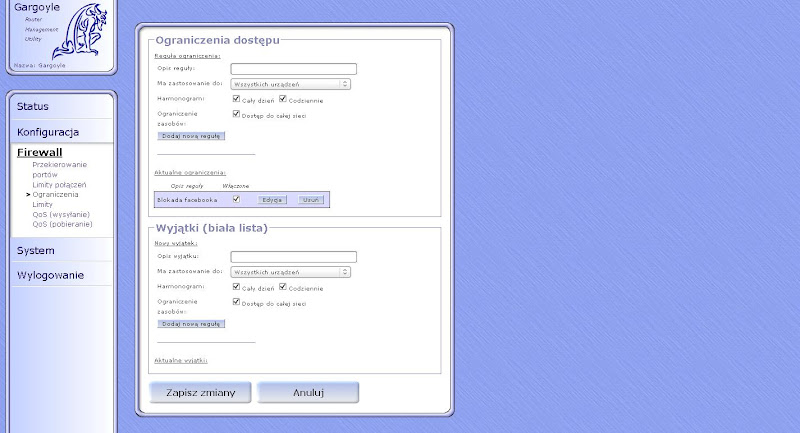The image size is (800, 433).
Task: Open exception 'Ma zastosowanie do' dropdown
Action: coord(290,272)
